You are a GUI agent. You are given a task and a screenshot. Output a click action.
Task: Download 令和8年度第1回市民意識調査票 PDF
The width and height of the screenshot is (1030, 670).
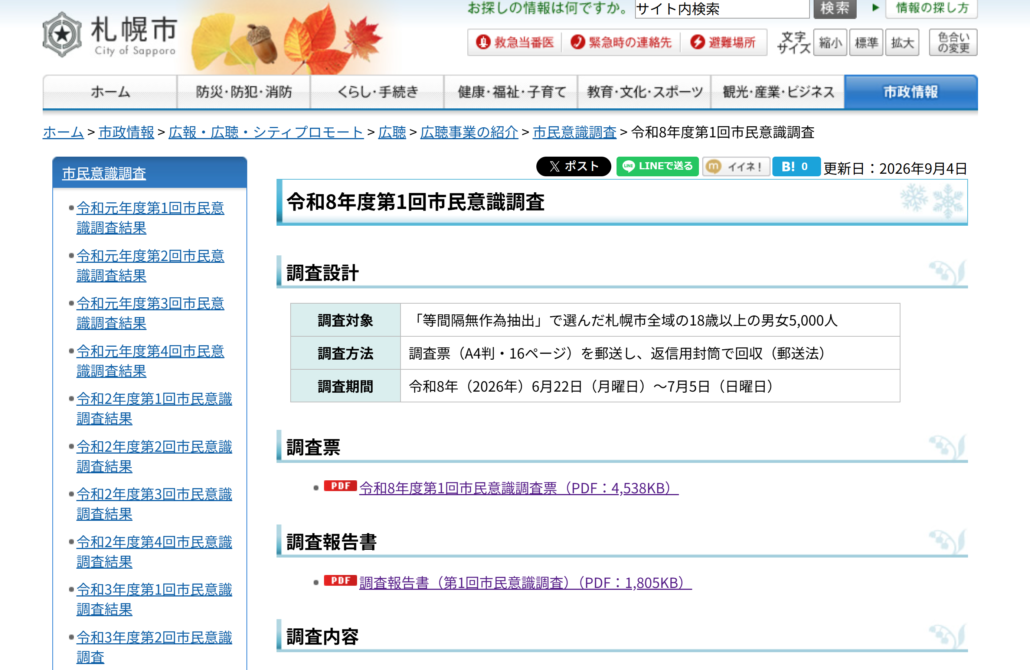(x=519, y=488)
